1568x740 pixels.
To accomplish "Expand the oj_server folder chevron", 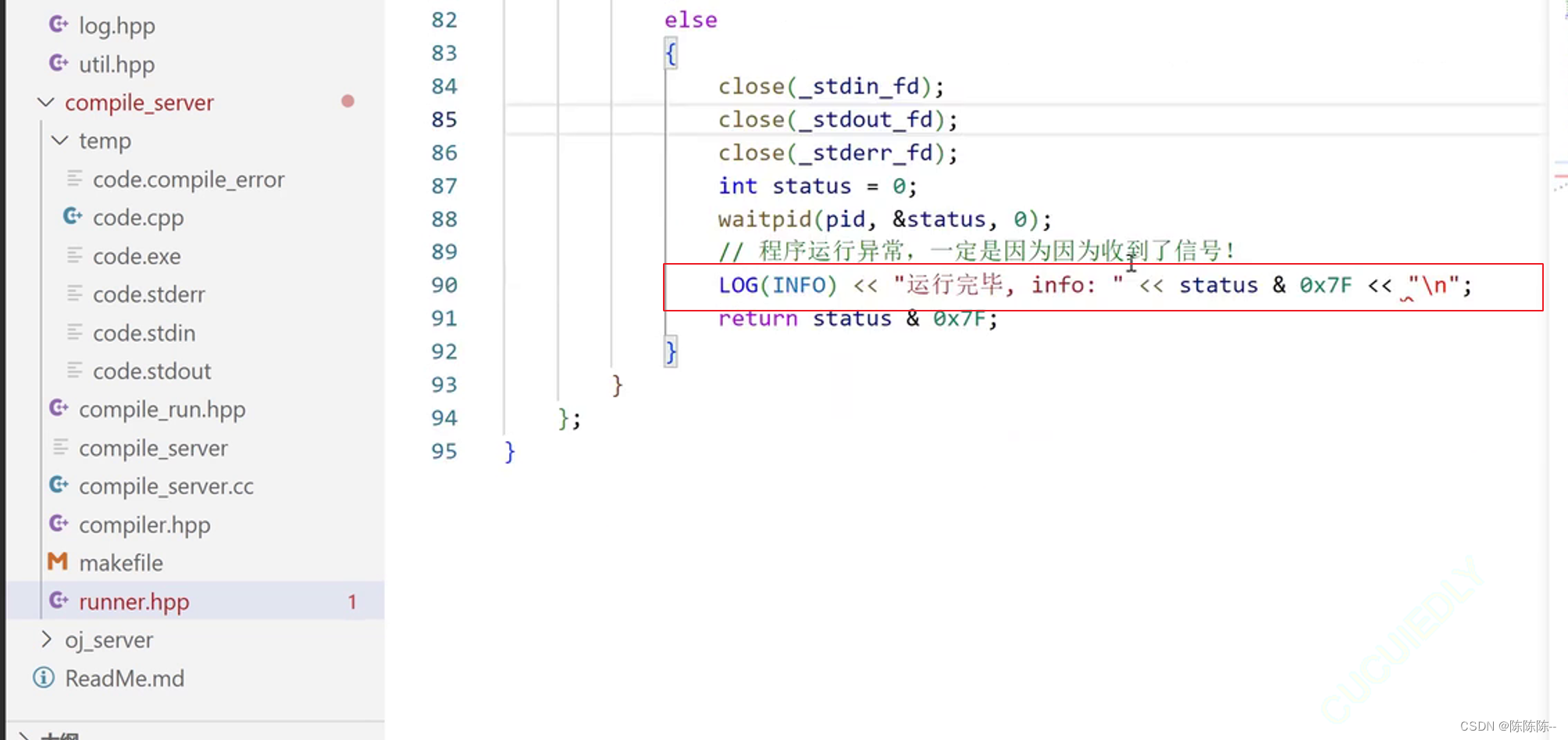I will pos(46,639).
